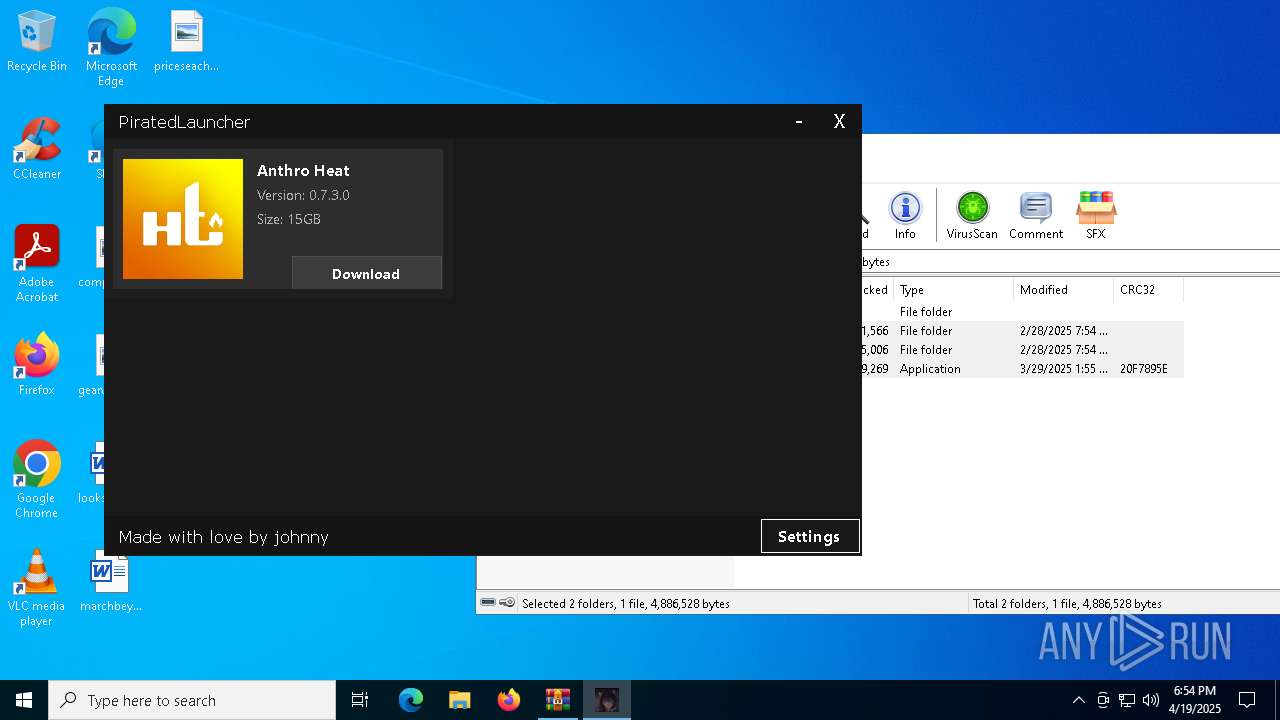The height and width of the screenshot is (720, 1280).
Task: Open the clock showing 6:54 PM
Action: pos(1196,700)
